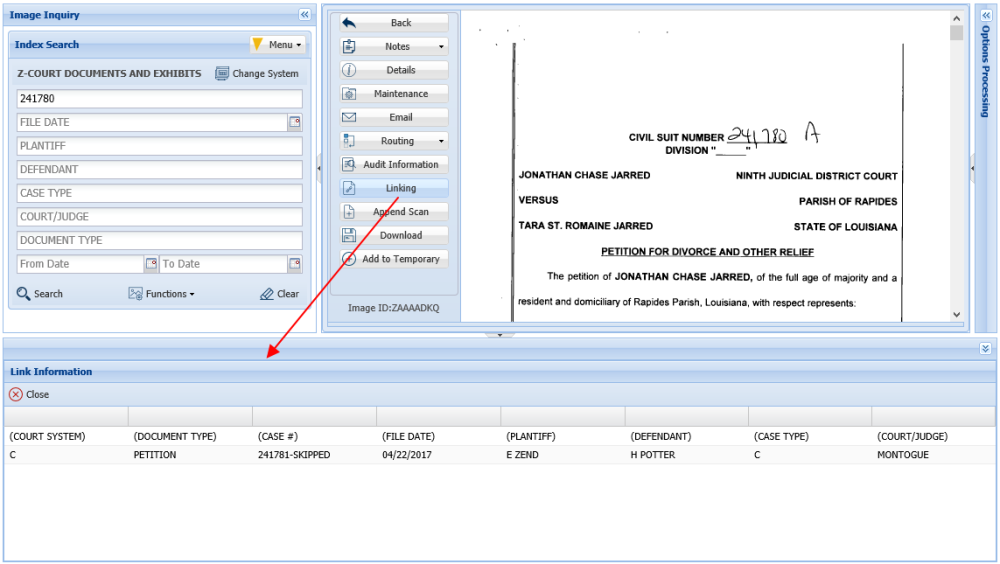
Task: Download the document
Action: coord(393,235)
